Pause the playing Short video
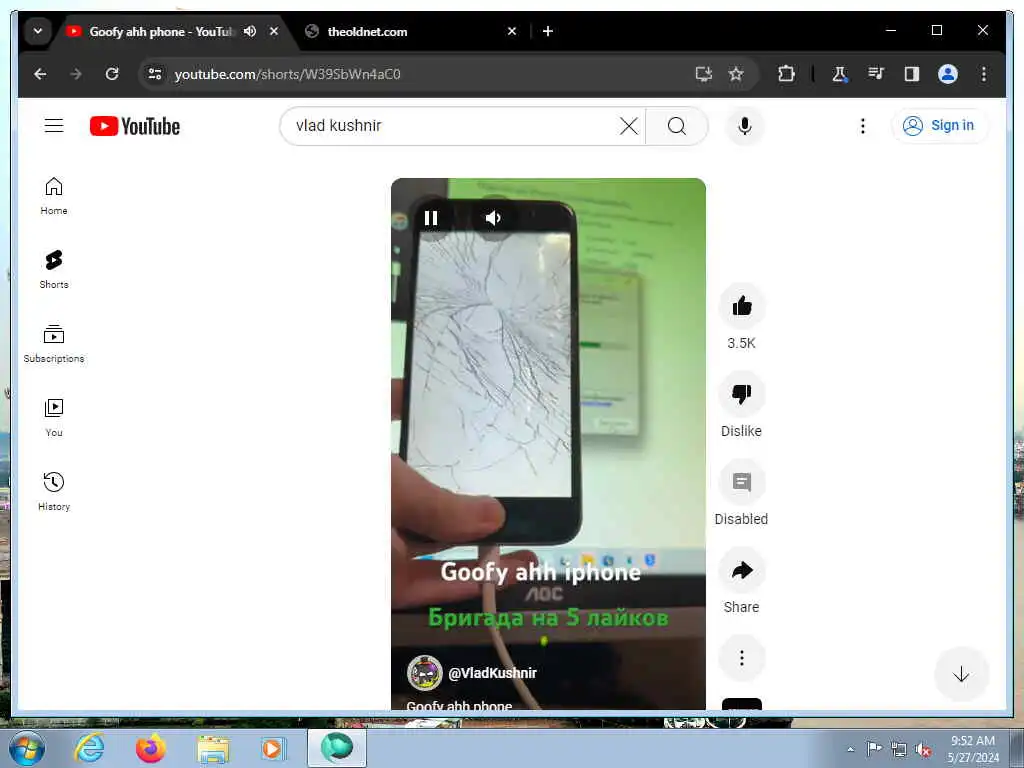Viewport: 1024px width, 768px height. click(x=431, y=218)
